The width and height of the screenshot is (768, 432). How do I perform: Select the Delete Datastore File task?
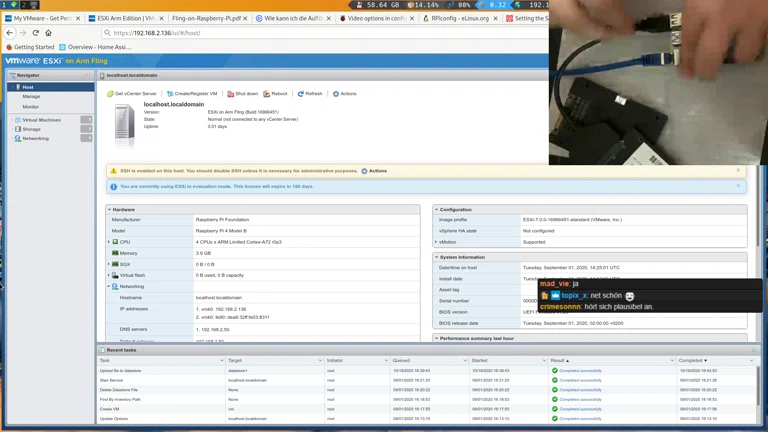tap(427, 390)
